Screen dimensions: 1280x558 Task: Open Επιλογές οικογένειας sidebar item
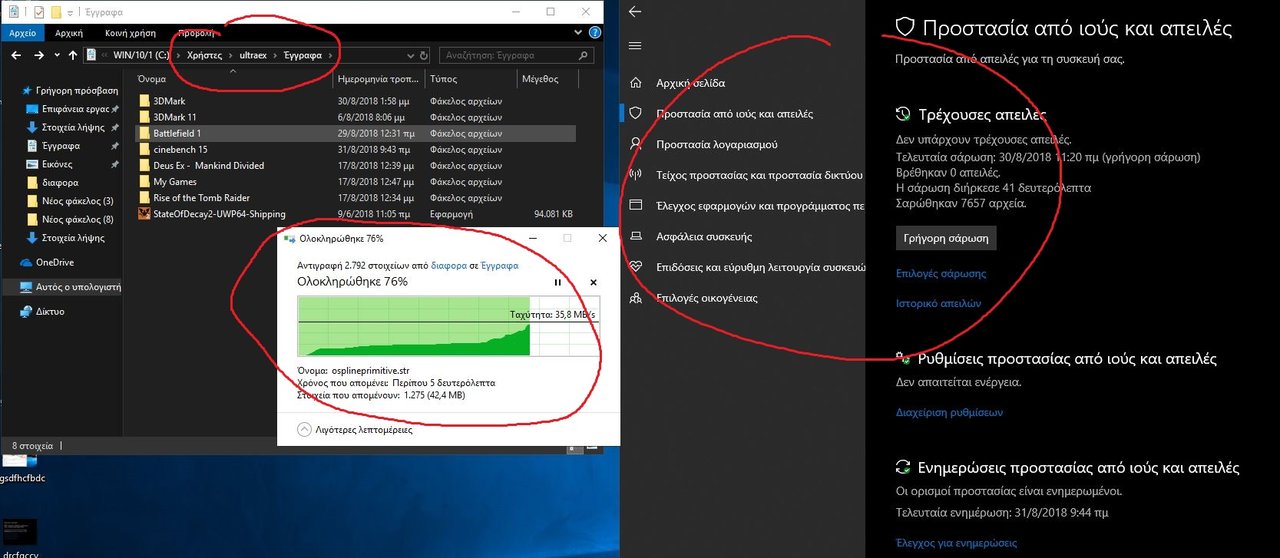(707, 298)
